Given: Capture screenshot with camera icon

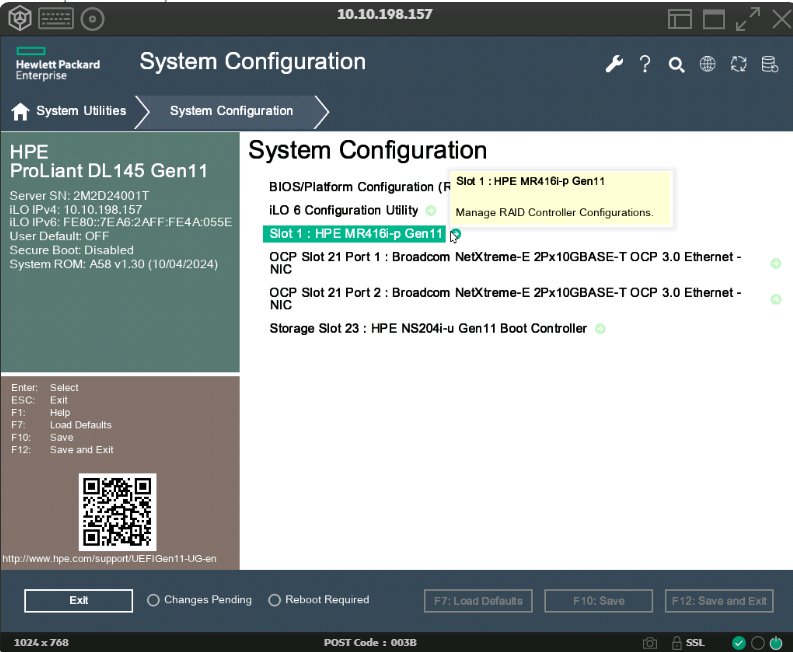Looking at the screenshot, I should (x=650, y=643).
